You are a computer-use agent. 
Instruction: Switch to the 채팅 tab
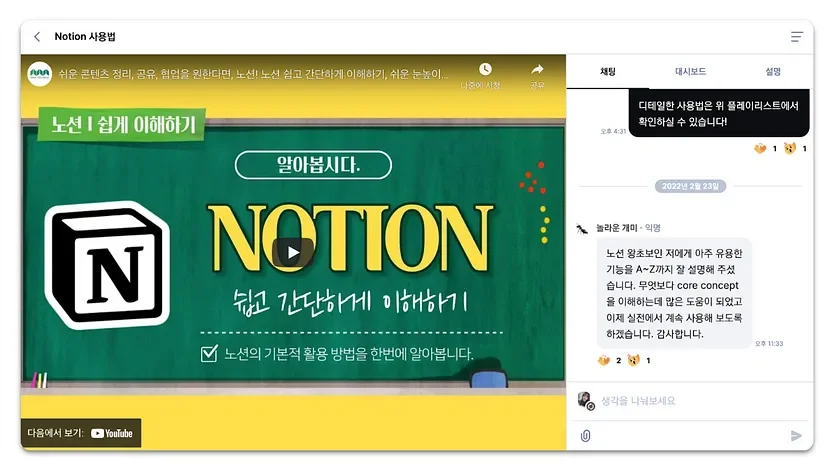[608, 72]
